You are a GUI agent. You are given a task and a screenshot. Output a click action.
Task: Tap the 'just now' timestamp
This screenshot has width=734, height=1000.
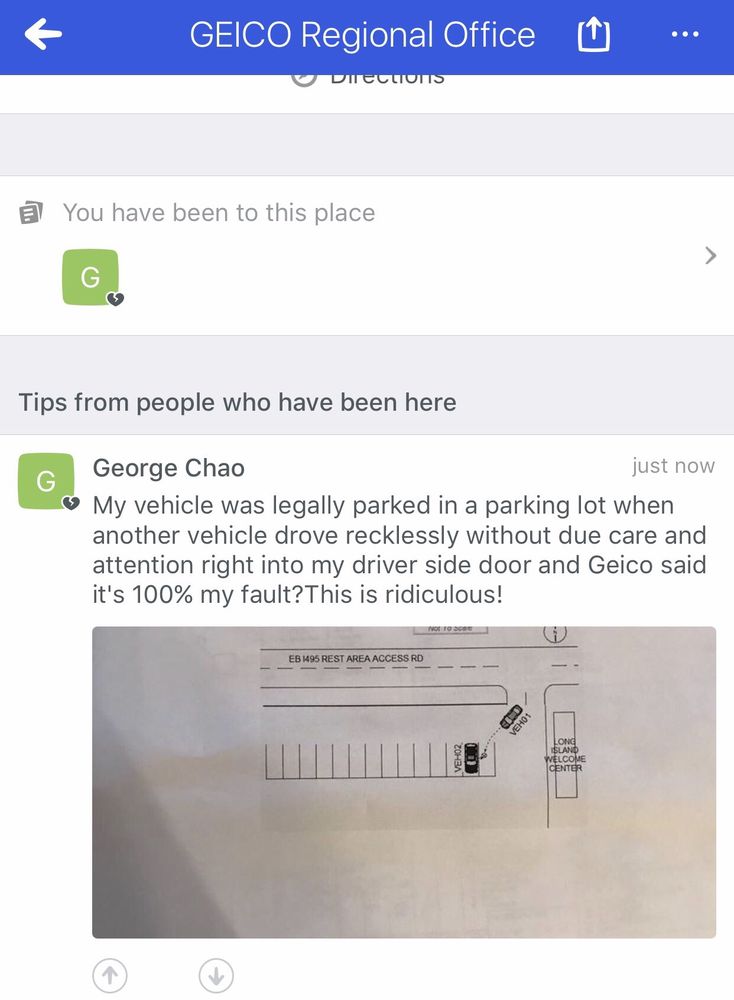click(x=673, y=466)
